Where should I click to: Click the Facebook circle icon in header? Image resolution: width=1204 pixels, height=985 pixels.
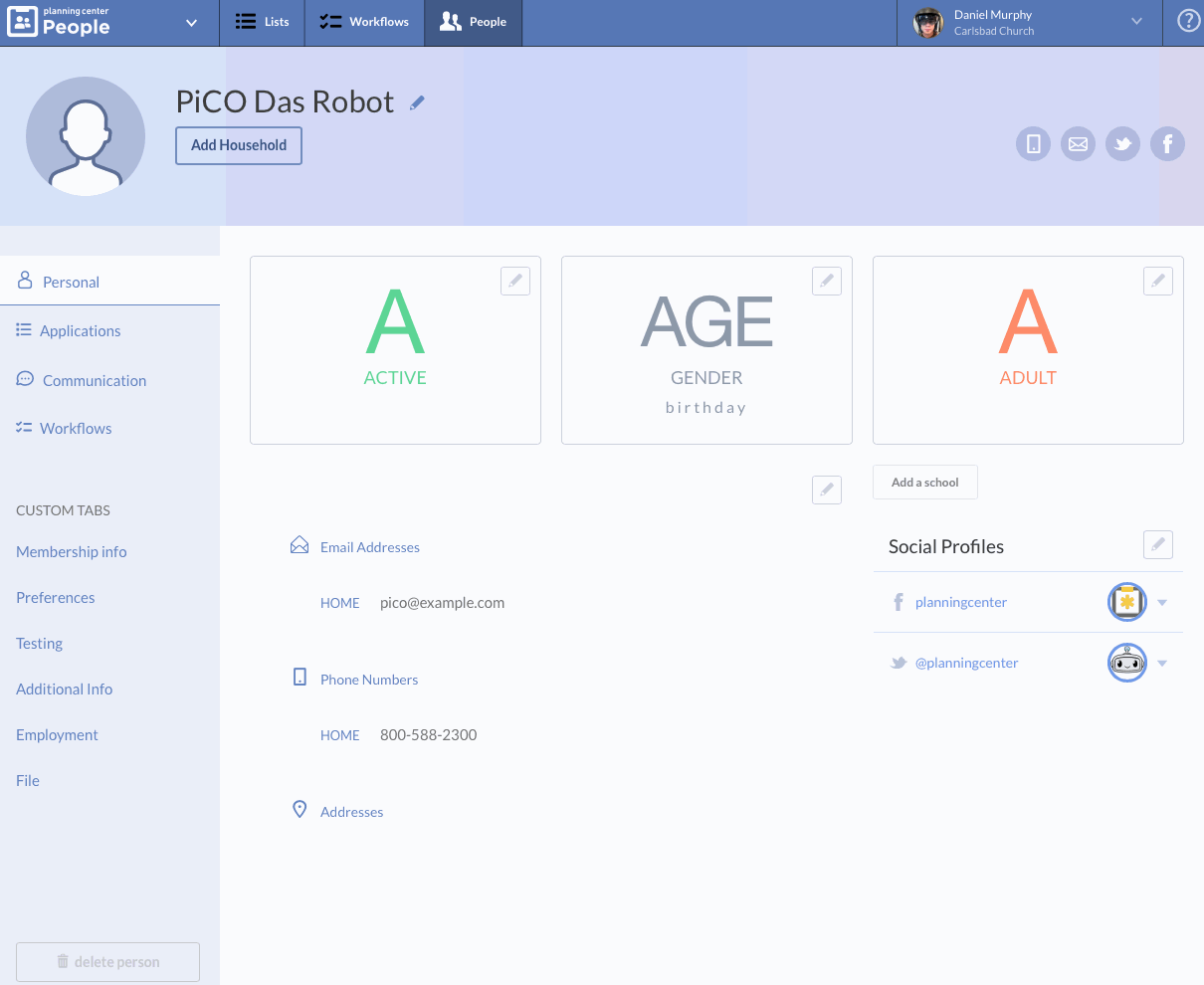[1167, 144]
